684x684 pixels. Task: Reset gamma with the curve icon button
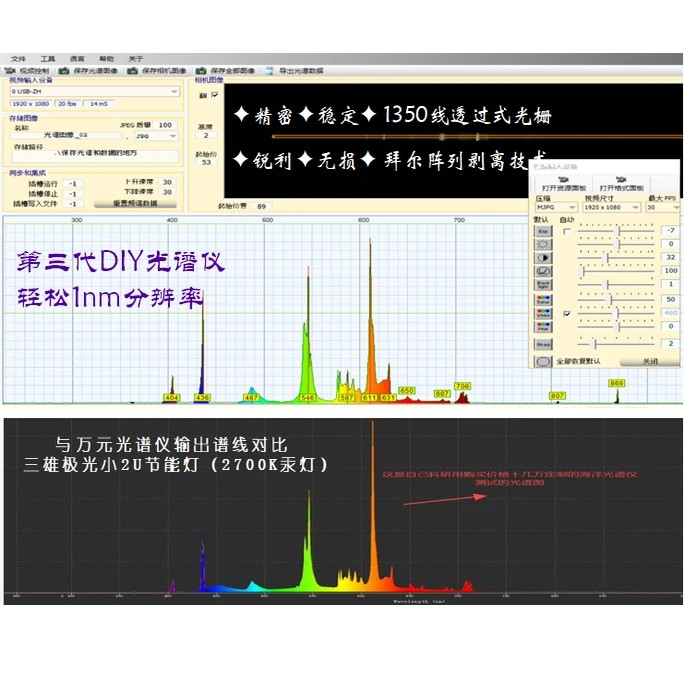click(x=543, y=271)
